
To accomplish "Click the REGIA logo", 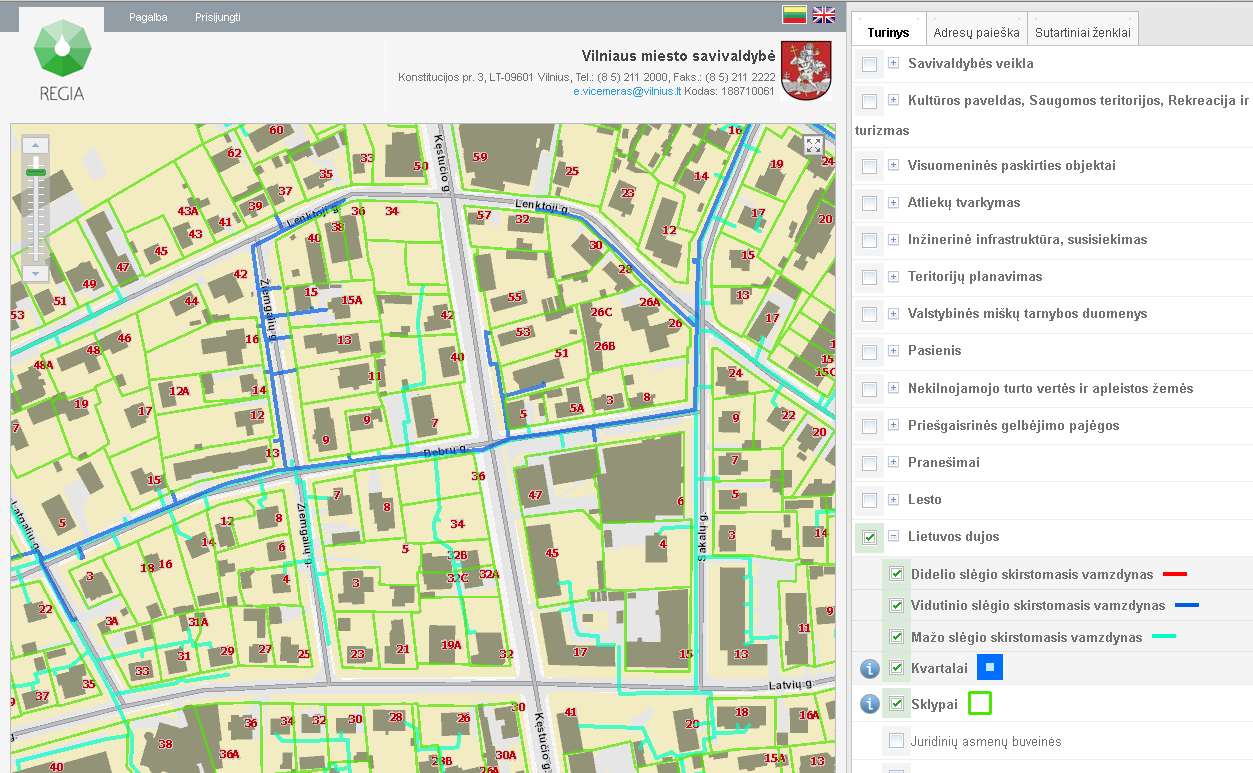I will (x=62, y=60).
